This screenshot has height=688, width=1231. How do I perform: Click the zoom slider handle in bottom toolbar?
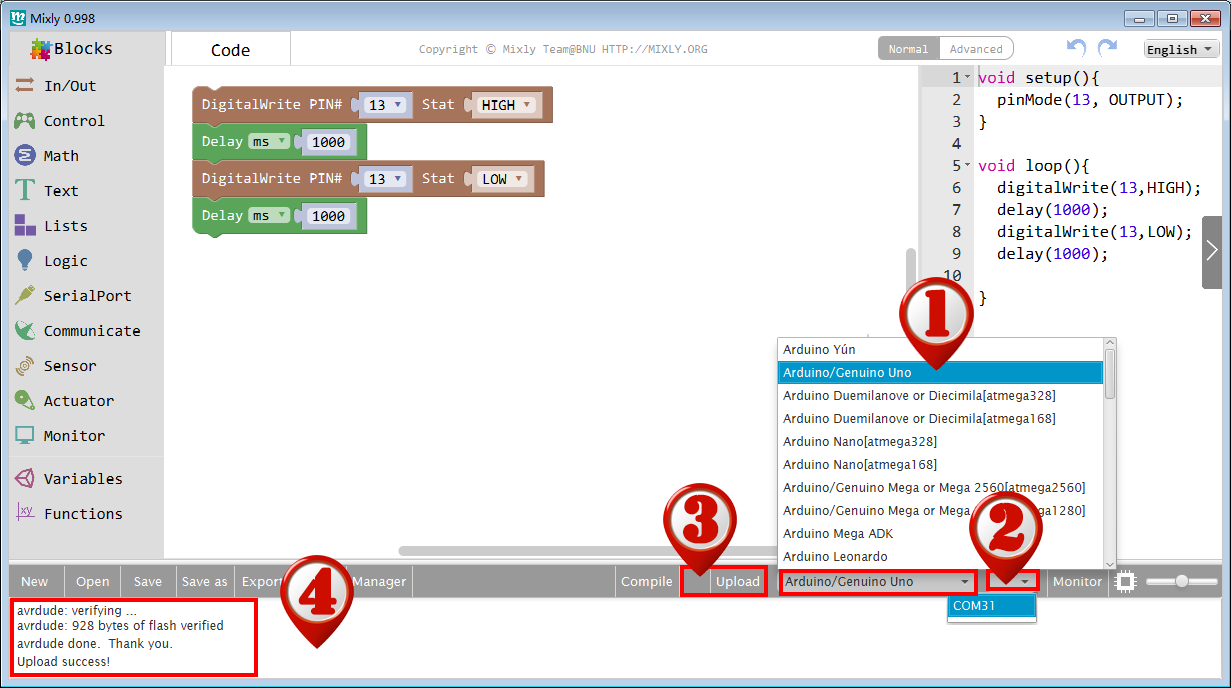(x=1182, y=581)
